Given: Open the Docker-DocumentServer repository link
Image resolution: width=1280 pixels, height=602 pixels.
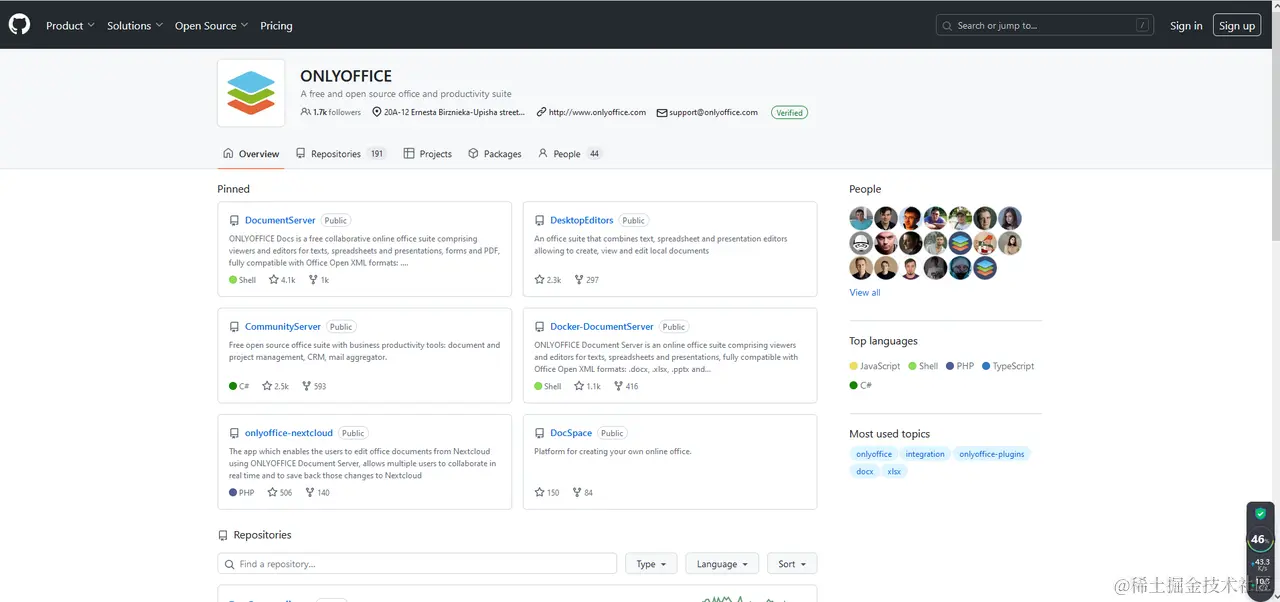Looking at the screenshot, I should click(x=602, y=327).
